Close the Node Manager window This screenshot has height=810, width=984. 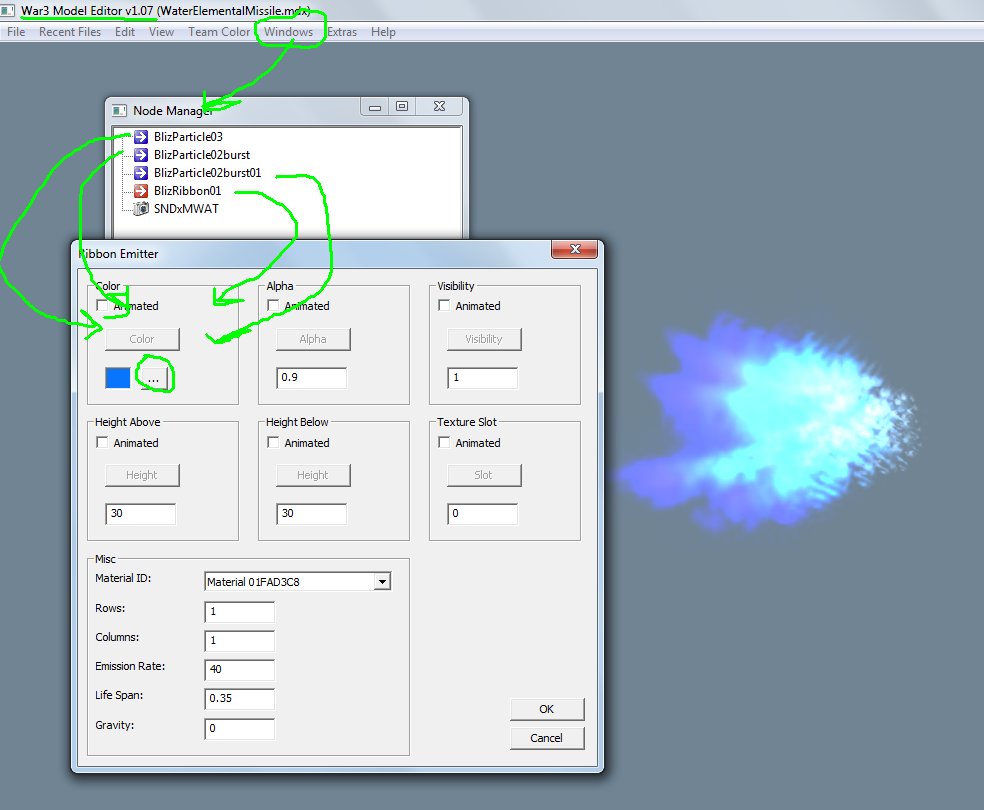point(439,107)
